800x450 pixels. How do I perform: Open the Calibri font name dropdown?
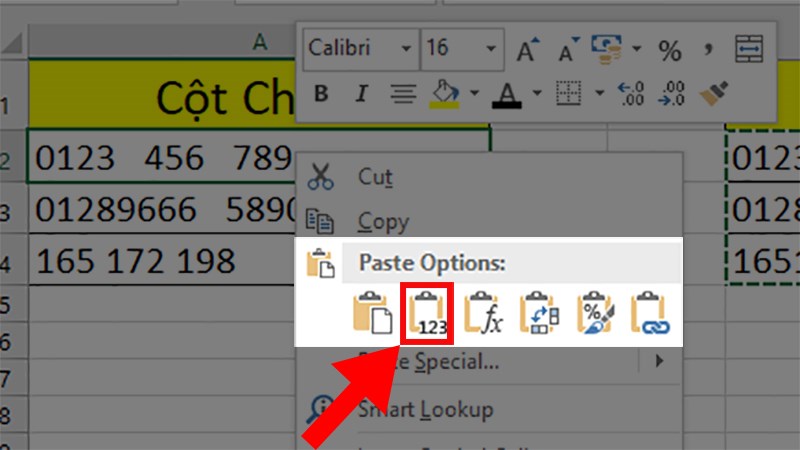(406, 48)
